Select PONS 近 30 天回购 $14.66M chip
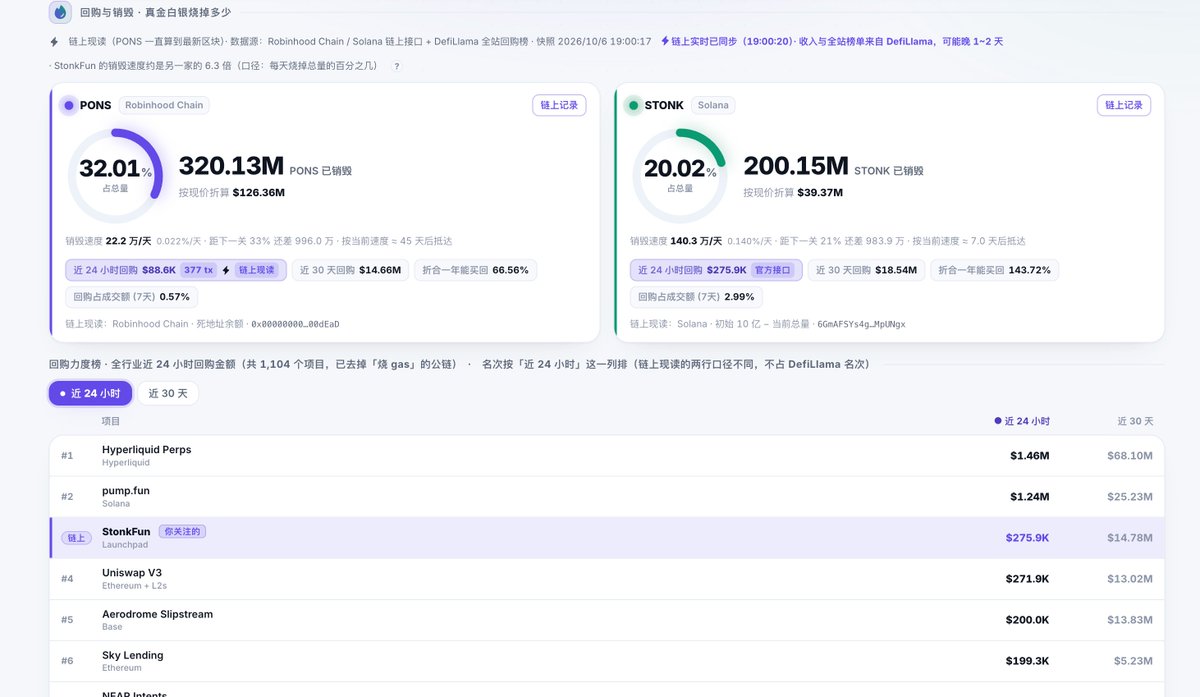This screenshot has width=1200, height=697. [350, 270]
